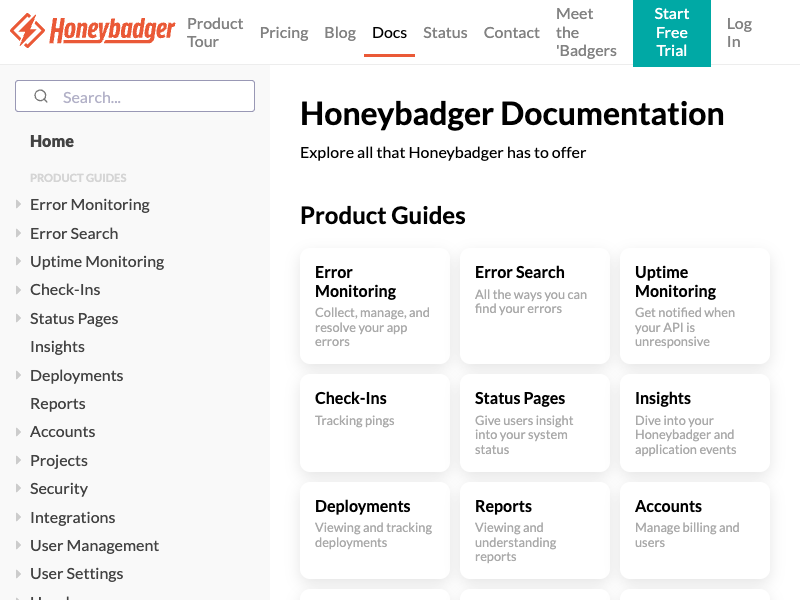Click the 'Product Guides' main heading
Screen dimensions: 800x600
click(x=383, y=216)
